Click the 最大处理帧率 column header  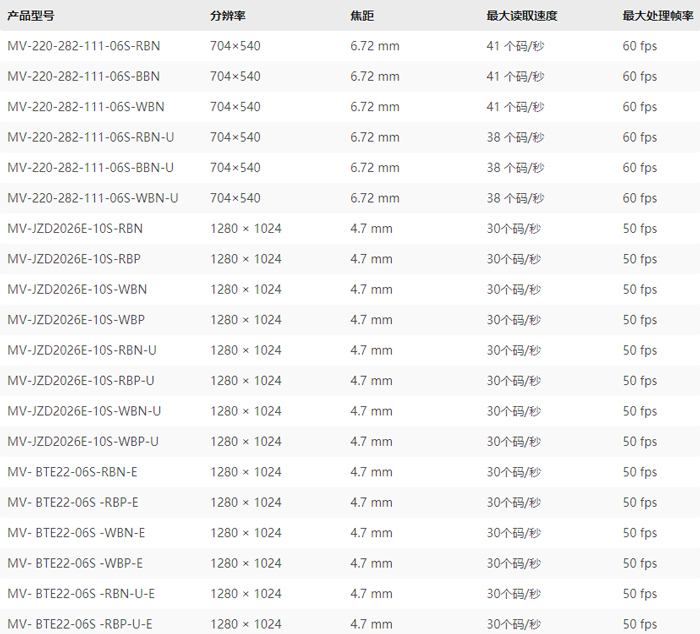(x=657, y=16)
